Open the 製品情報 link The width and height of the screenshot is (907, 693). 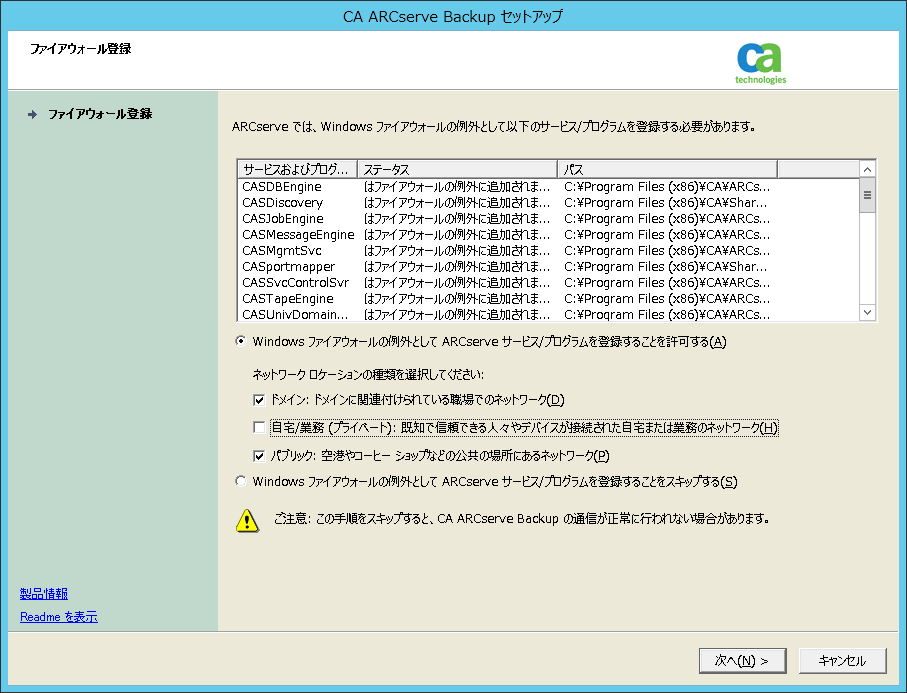coord(44,594)
